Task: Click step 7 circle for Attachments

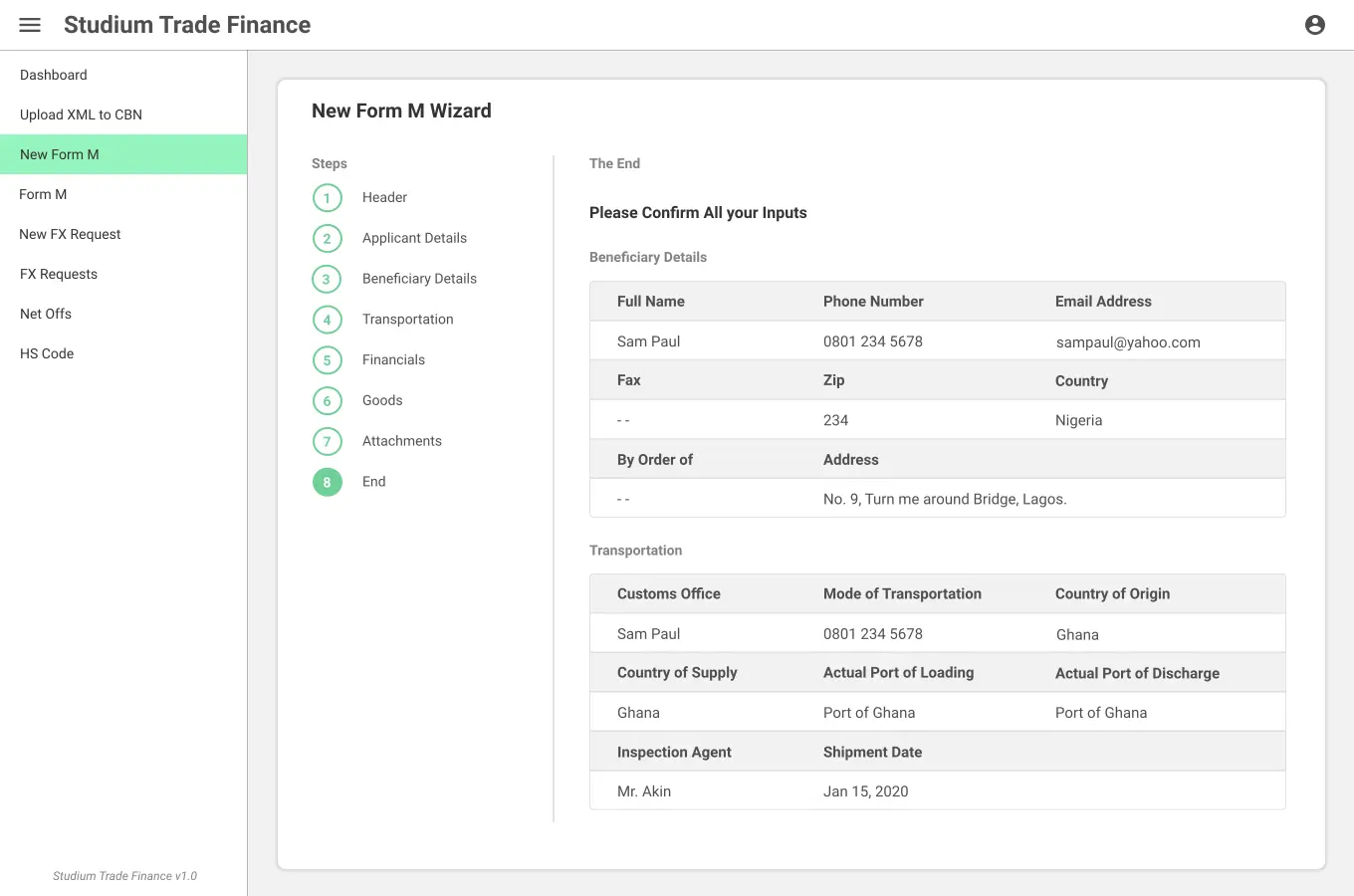Action: [327, 442]
